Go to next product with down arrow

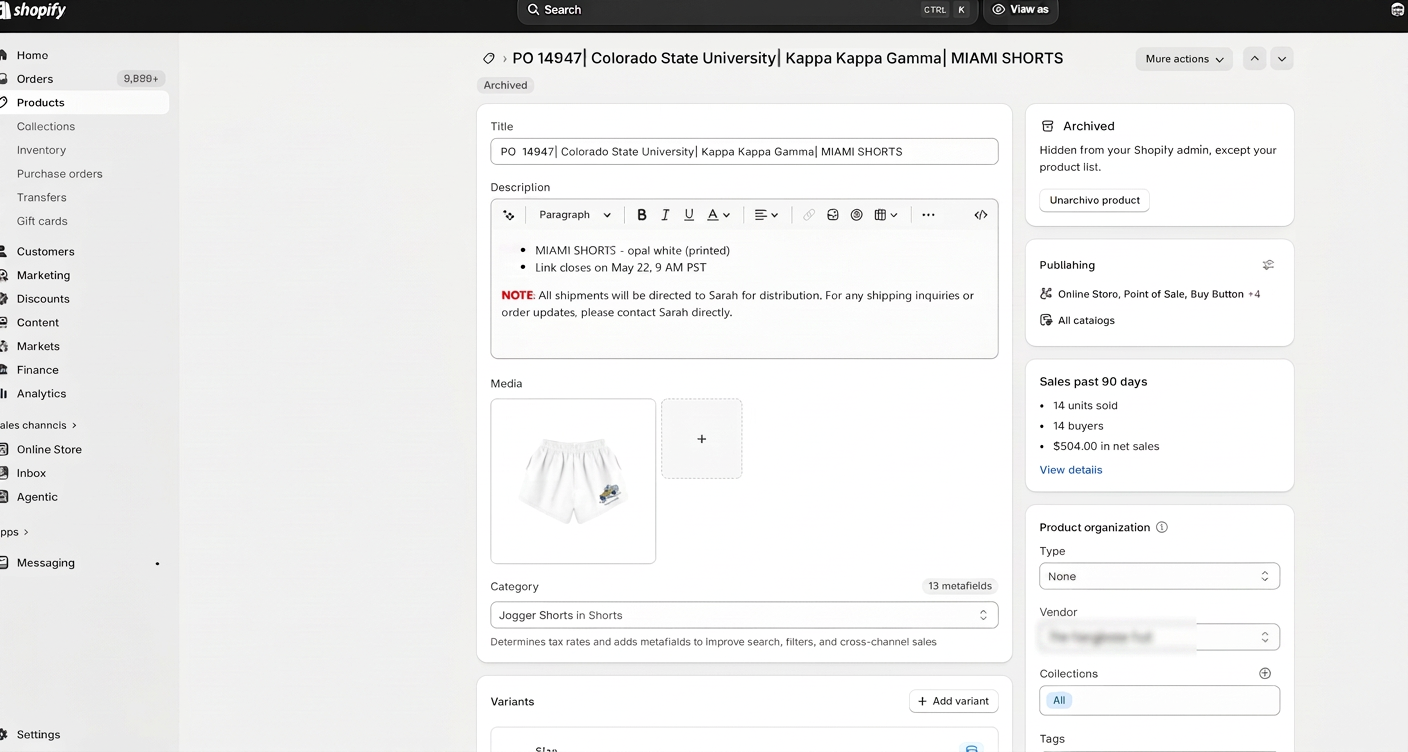tap(1282, 59)
